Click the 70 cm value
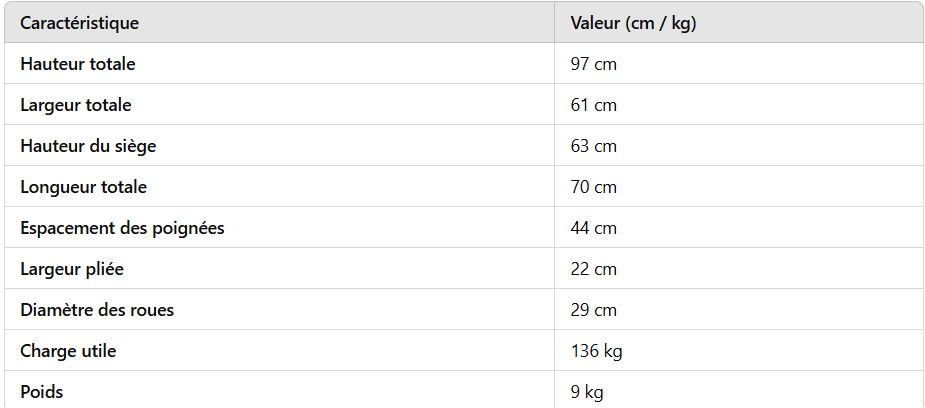This screenshot has width=925, height=408. pyautogui.click(x=593, y=187)
